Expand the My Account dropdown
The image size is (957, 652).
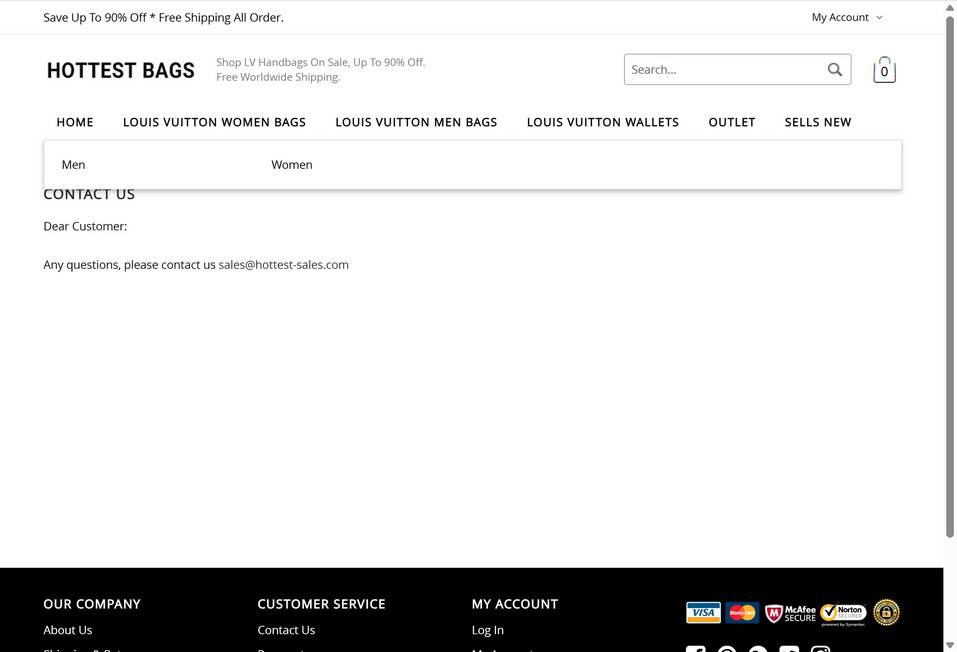pos(847,17)
